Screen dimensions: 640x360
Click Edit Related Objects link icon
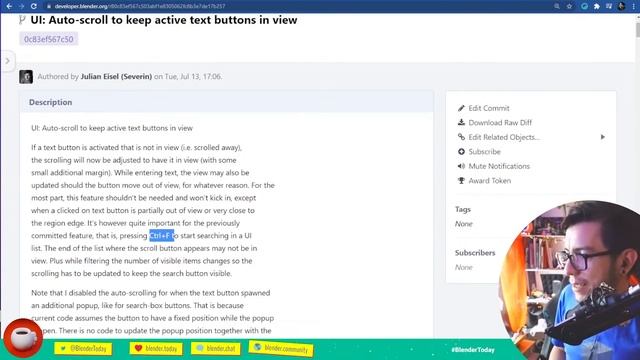[x=461, y=137]
